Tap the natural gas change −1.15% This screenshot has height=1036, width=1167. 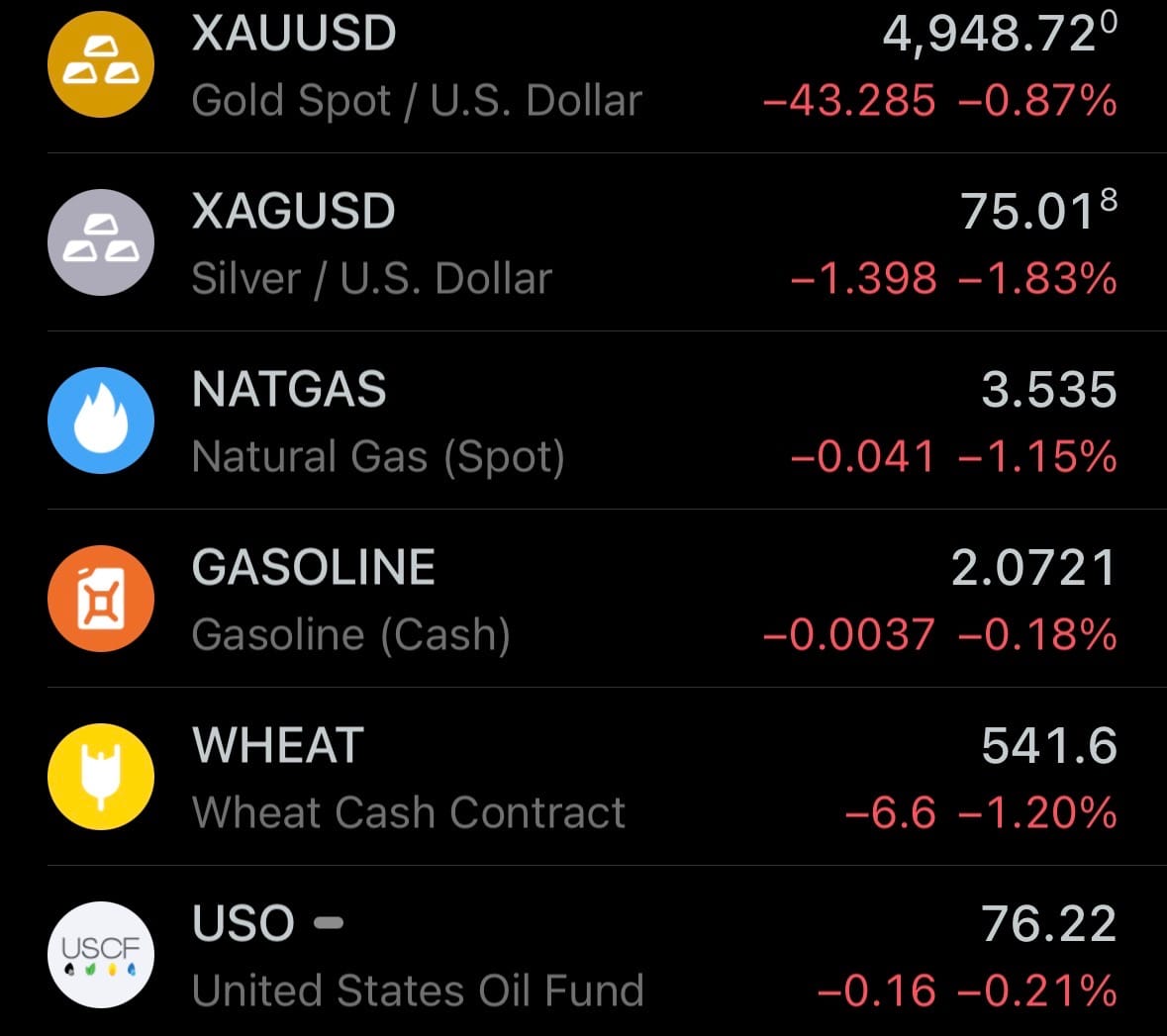point(1037,457)
